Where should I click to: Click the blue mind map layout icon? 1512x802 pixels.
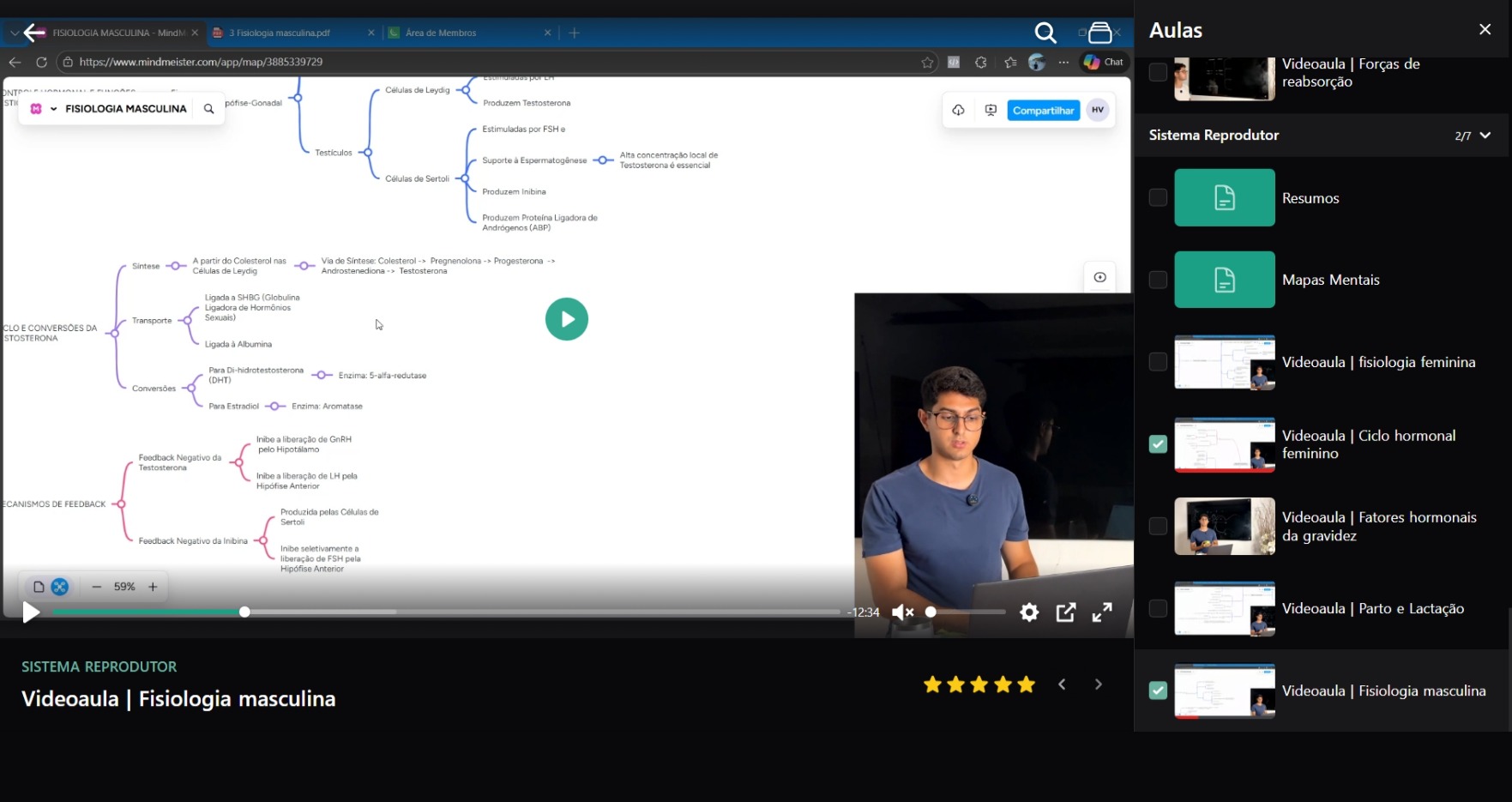coord(59,587)
